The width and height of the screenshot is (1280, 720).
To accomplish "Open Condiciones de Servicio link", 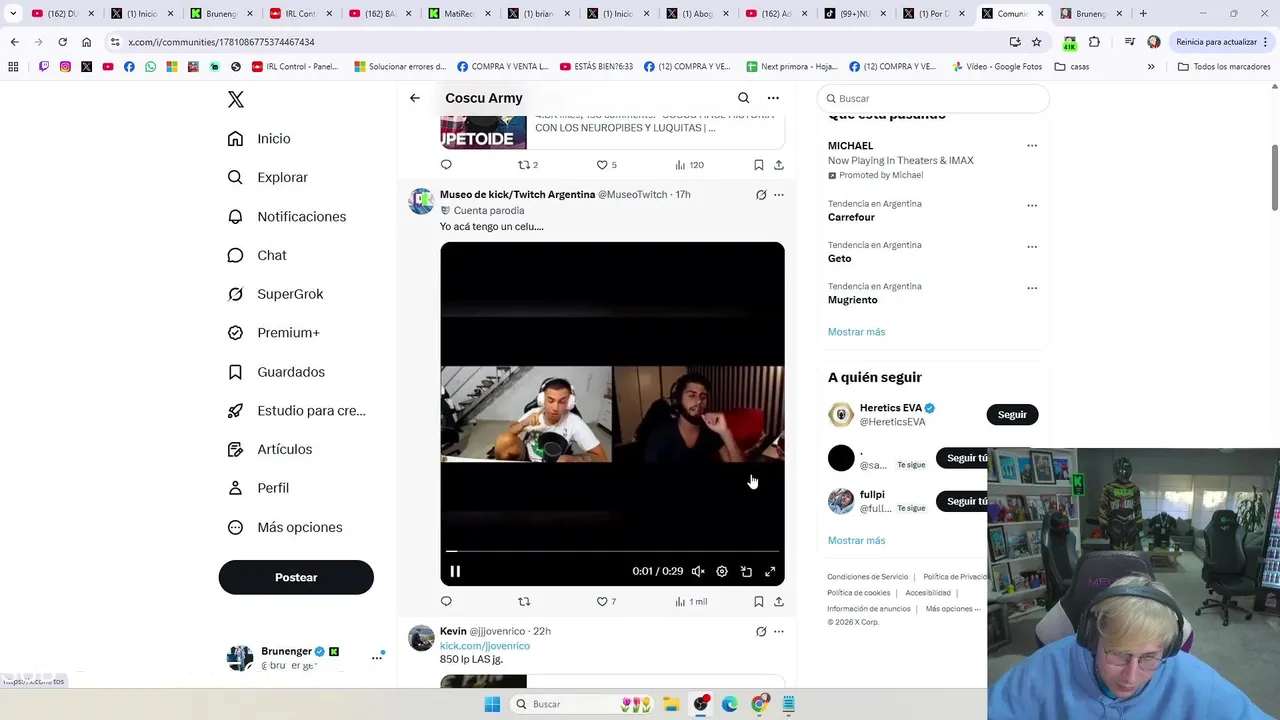I will pyautogui.click(x=868, y=577).
